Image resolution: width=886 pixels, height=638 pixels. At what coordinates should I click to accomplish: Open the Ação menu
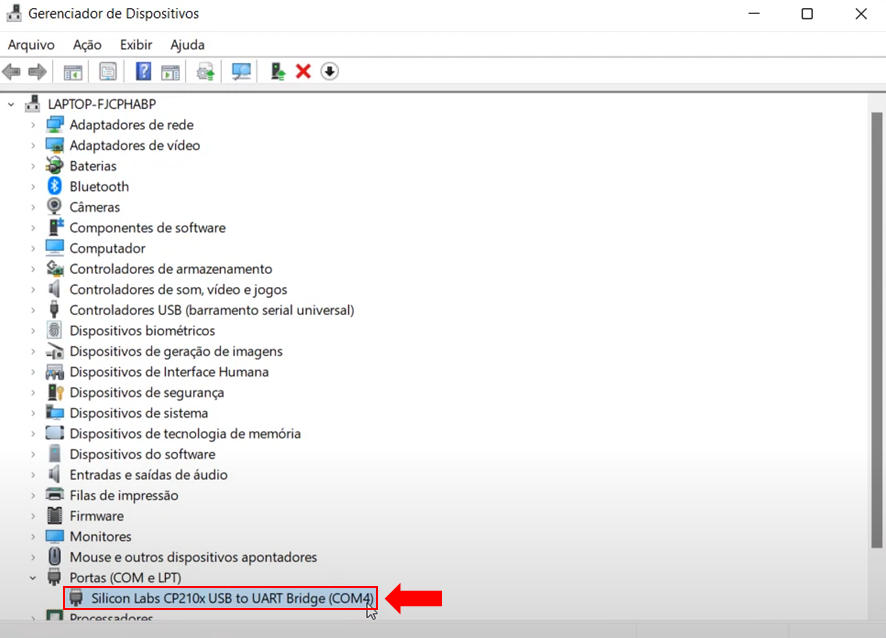coord(87,45)
